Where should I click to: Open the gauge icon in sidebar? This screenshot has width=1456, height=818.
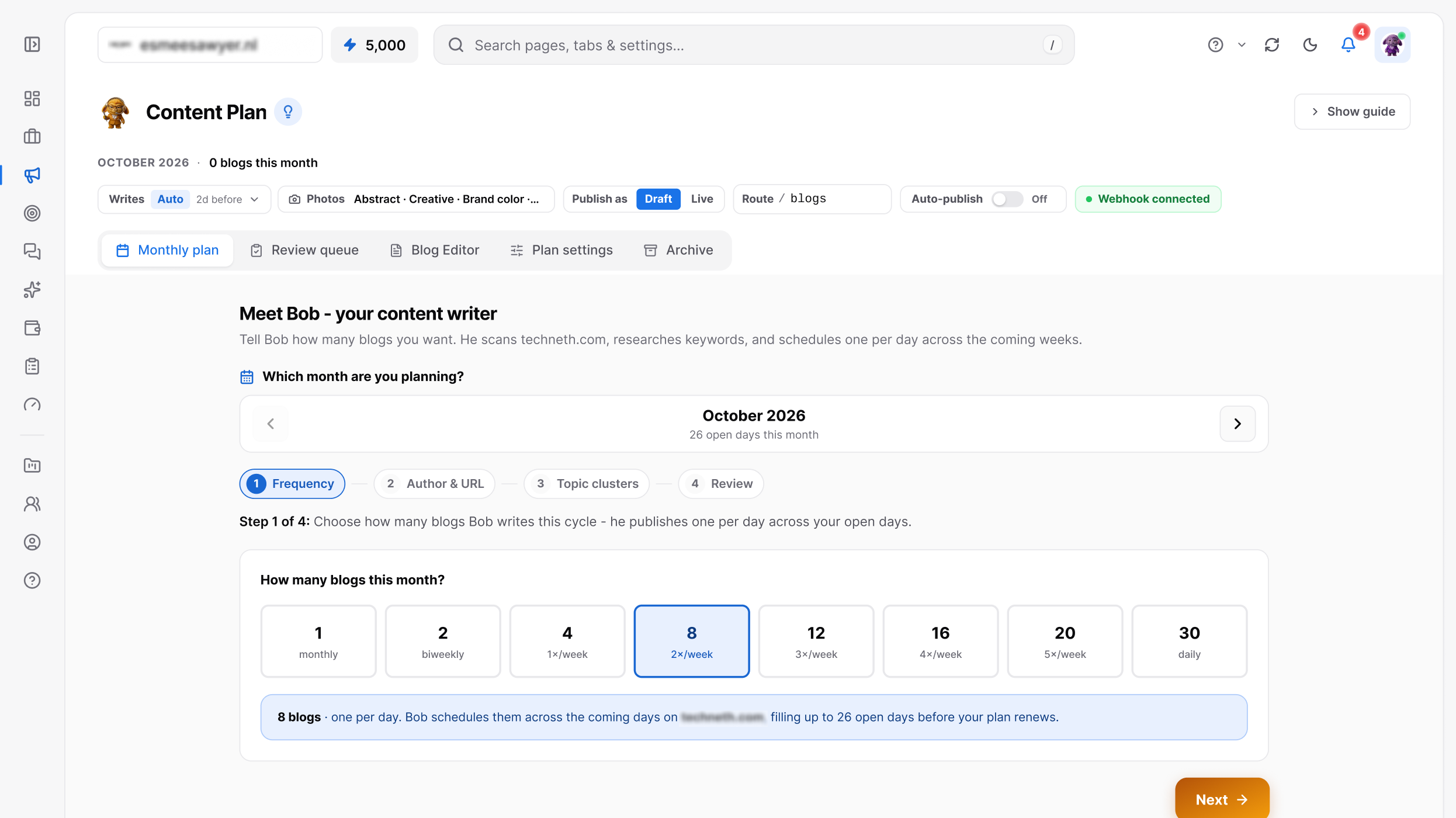(32, 404)
